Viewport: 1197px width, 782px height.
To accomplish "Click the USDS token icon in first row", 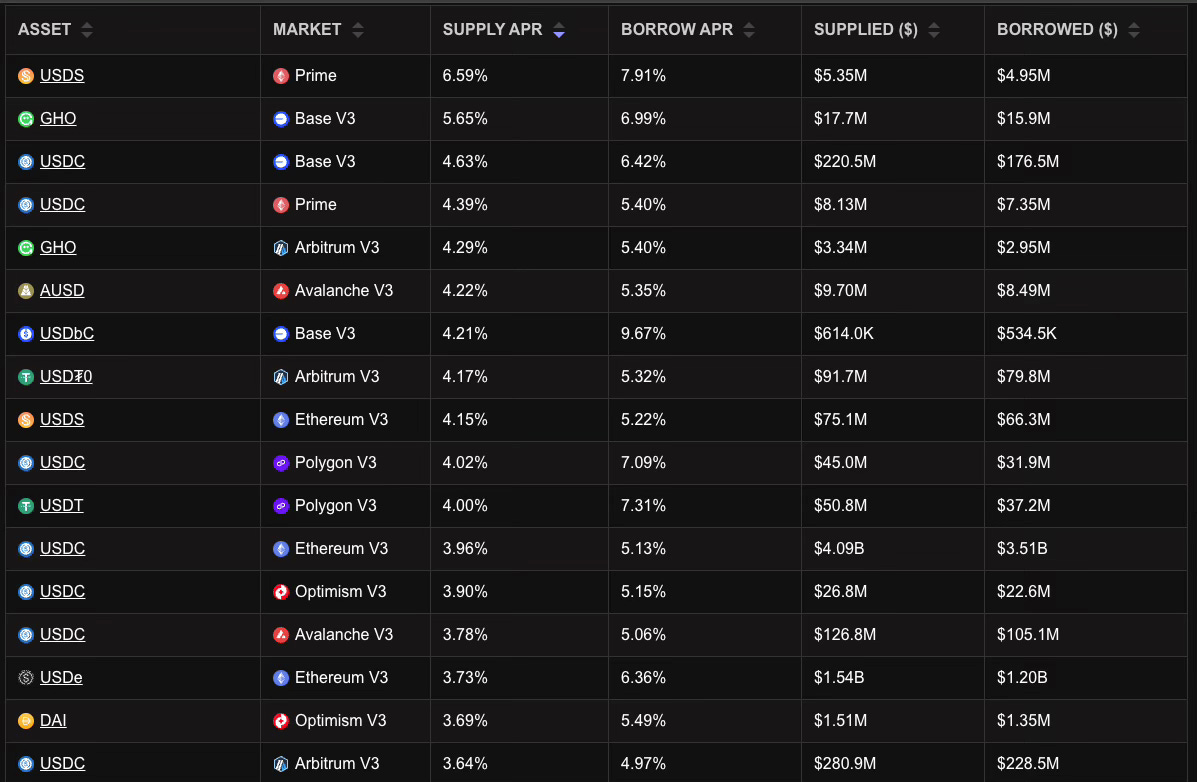I will [24, 75].
